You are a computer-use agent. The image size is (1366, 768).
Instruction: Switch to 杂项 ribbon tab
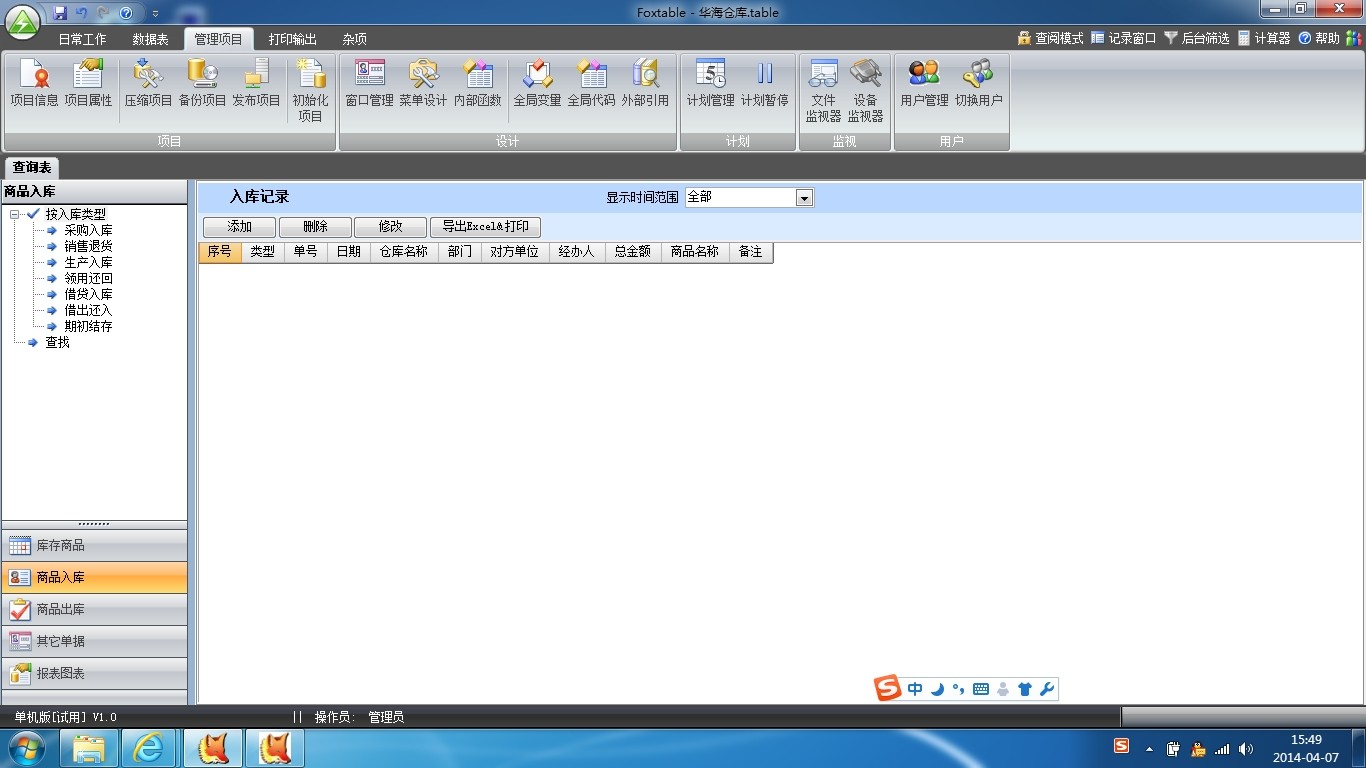[355, 39]
